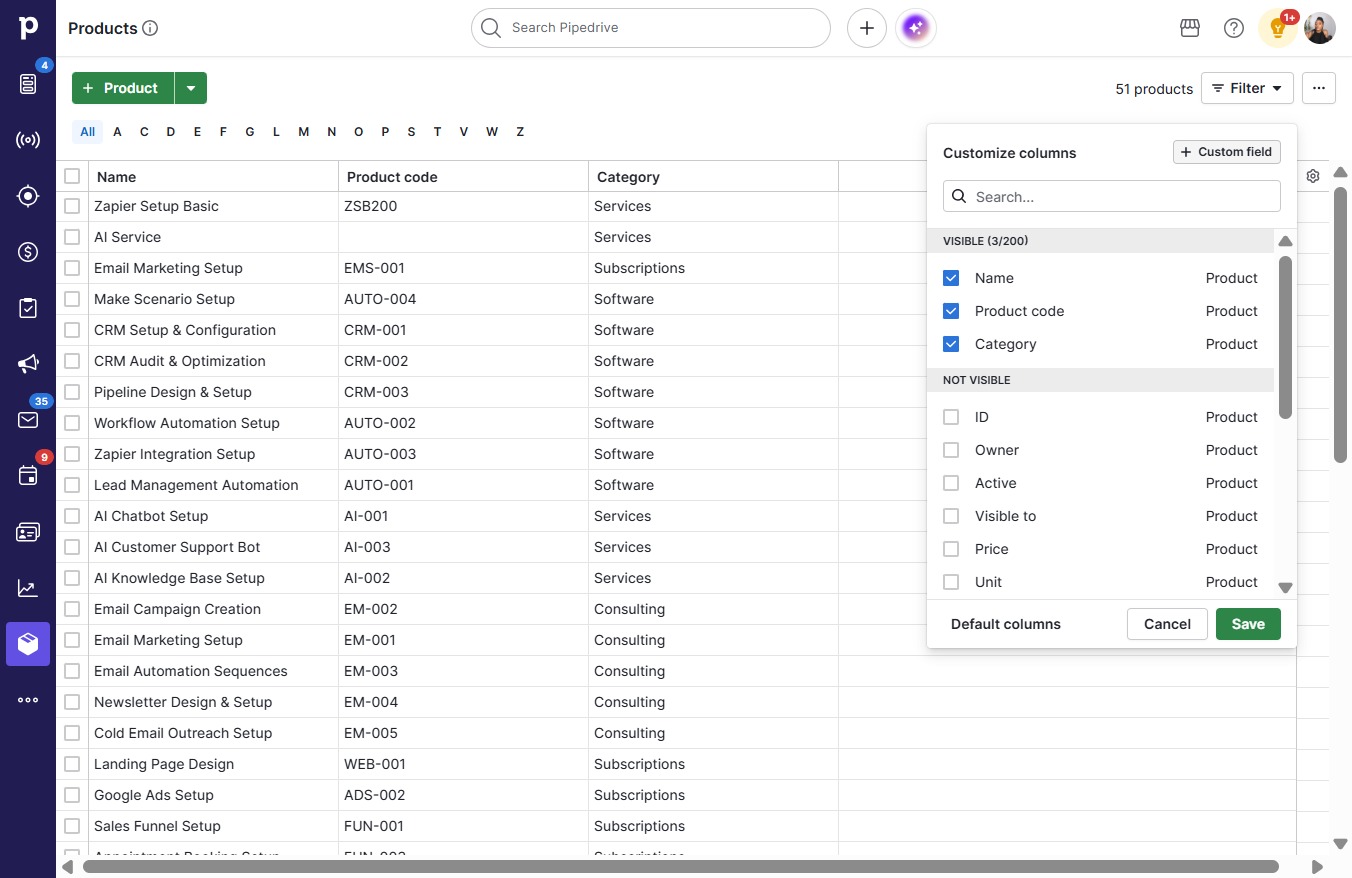Click Custom field button
Screen dimensions: 1352x878
click(1227, 152)
